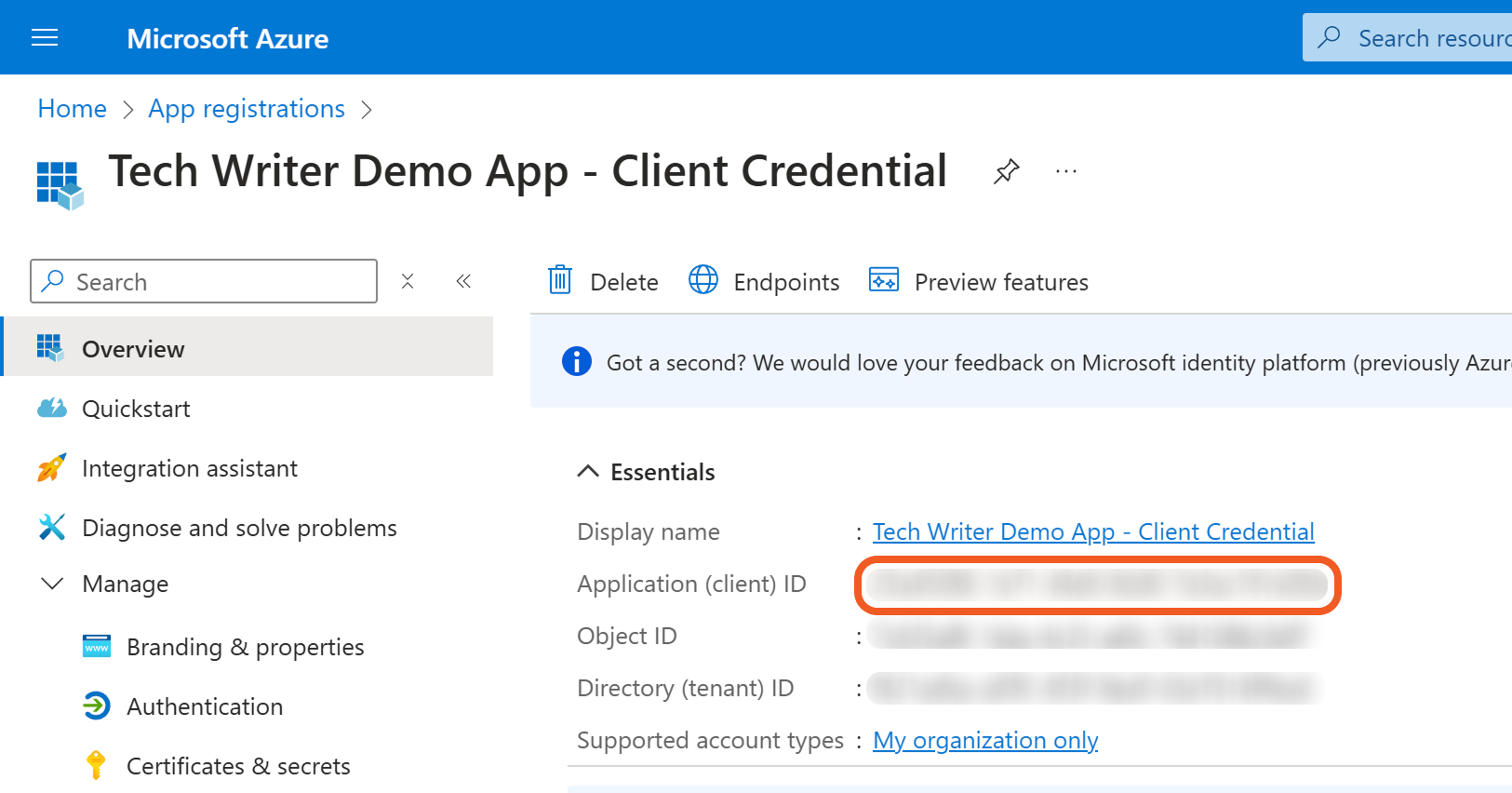Viewport: 1512px width, 793px height.
Task: Open Integration assistant from sidebar
Action: coord(190,468)
